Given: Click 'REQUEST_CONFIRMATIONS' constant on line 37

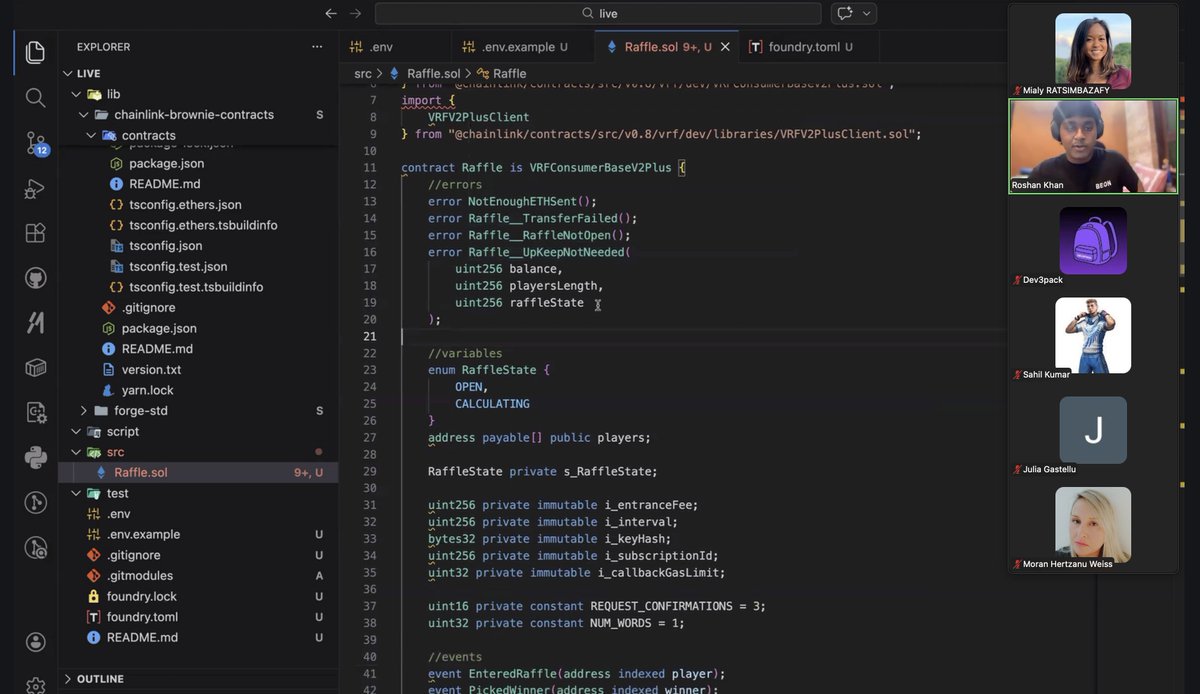Looking at the screenshot, I should pyautogui.click(x=661, y=606).
